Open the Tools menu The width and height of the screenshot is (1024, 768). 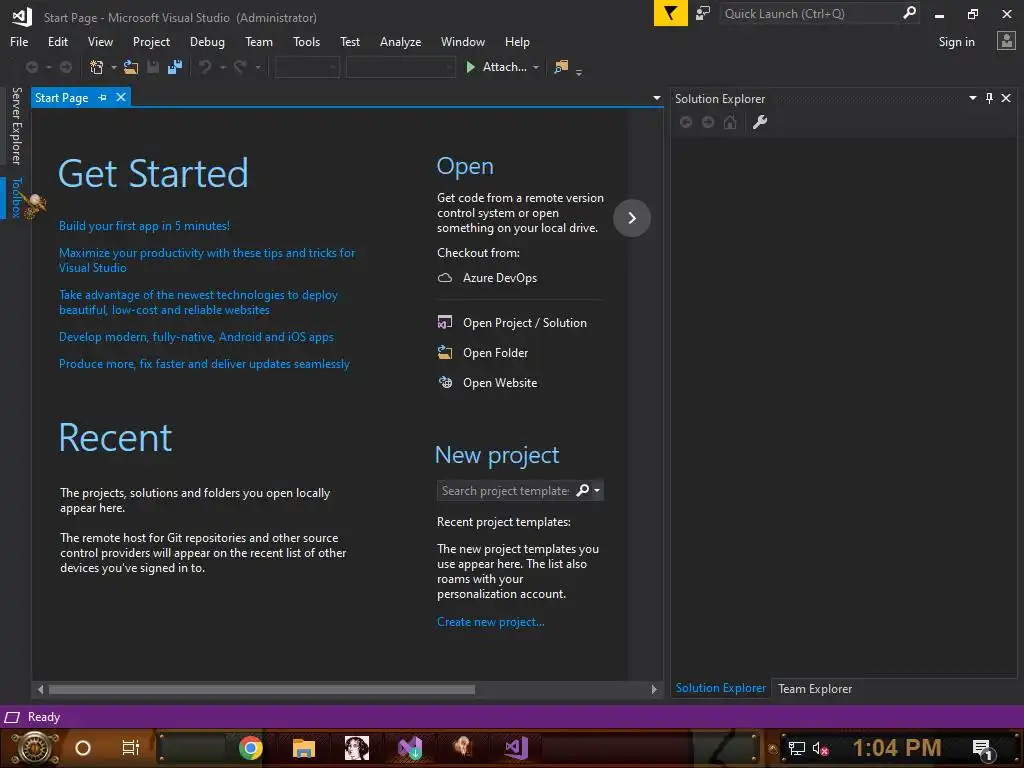coord(306,42)
